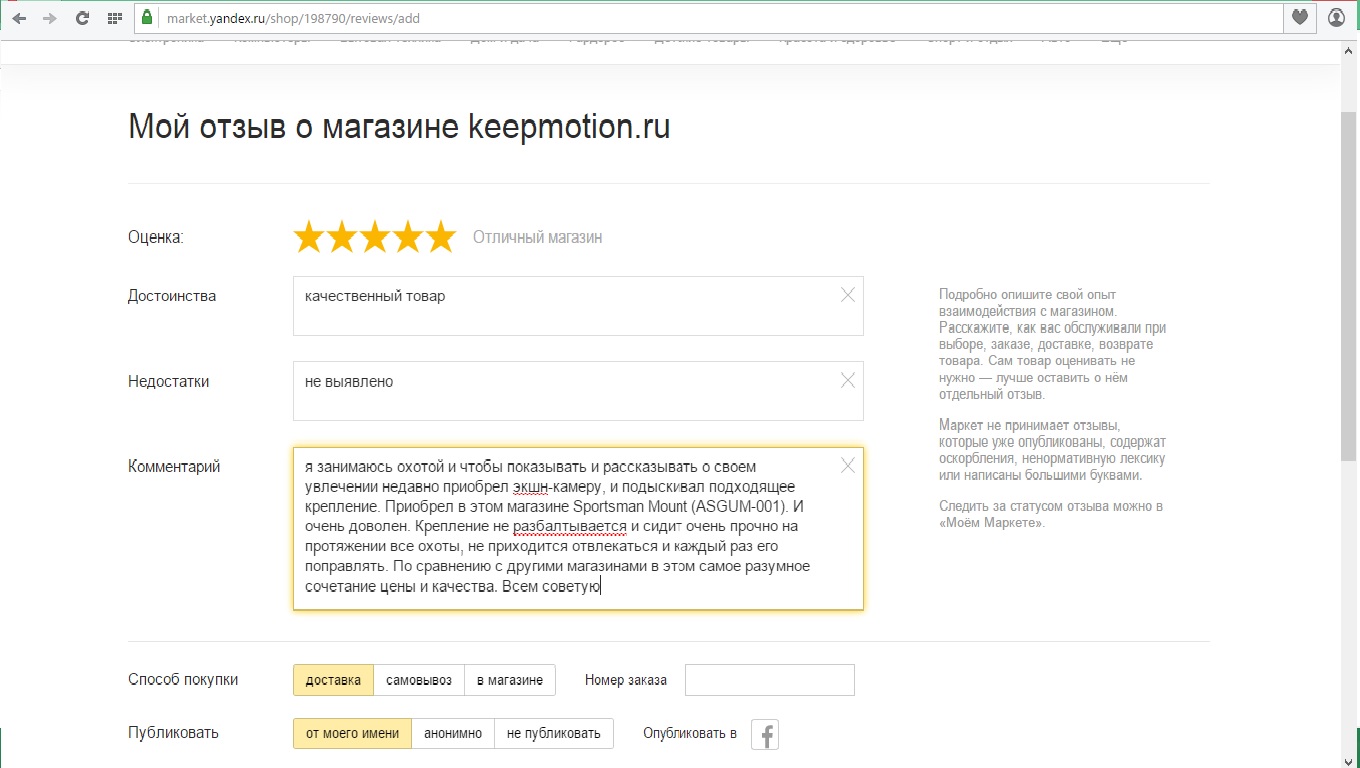Set rating to five stars
This screenshot has height=768, width=1360.
click(x=440, y=237)
